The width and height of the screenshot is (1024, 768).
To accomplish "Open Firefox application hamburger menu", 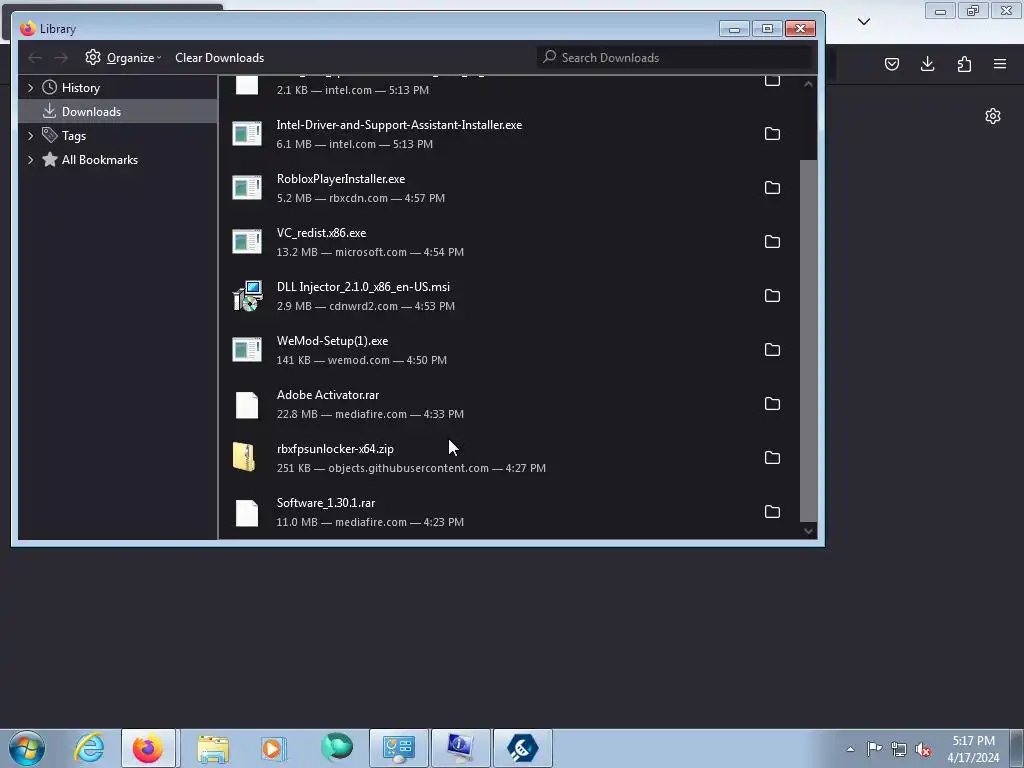I will (1000, 64).
